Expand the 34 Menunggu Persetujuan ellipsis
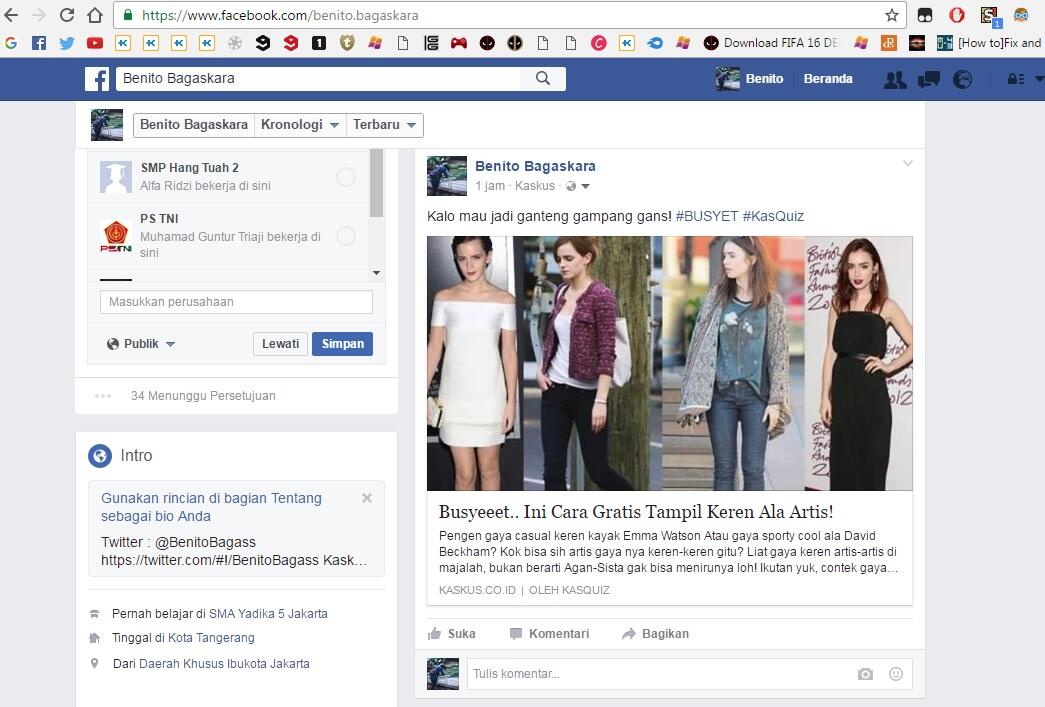The image size is (1045, 707). click(x=103, y=396)
